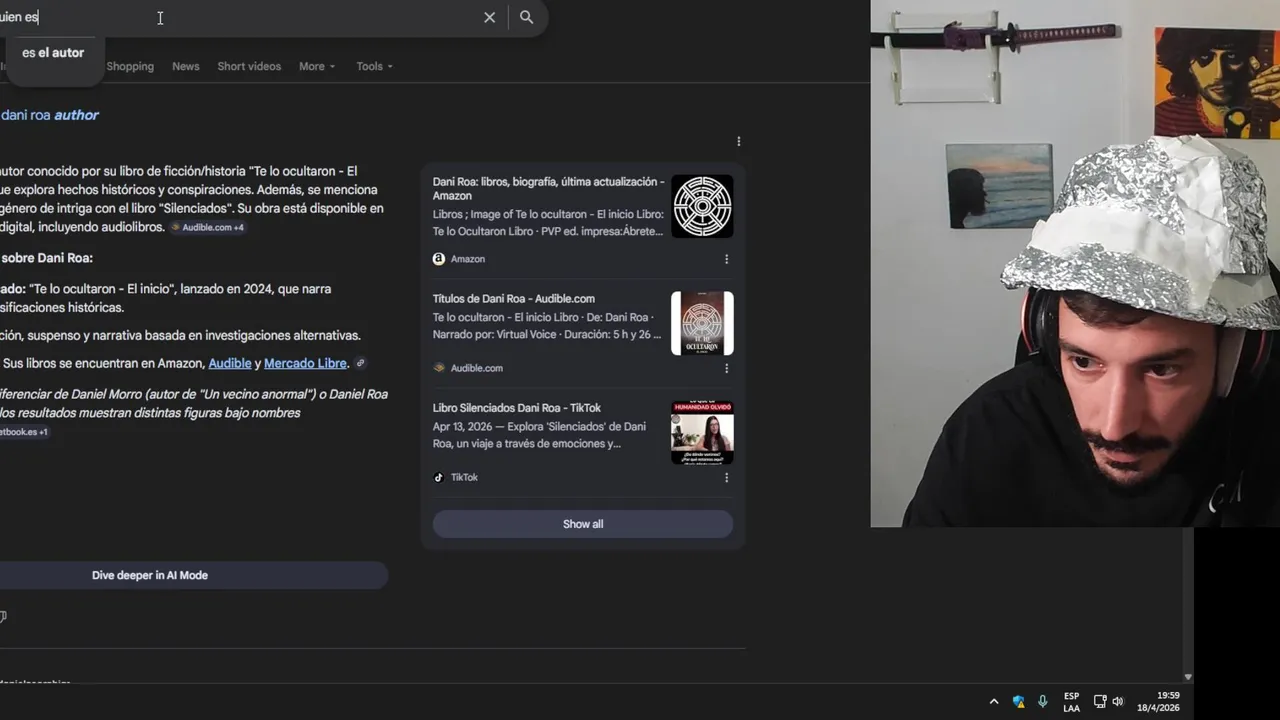This screenshot has height=720, width=1280.
Task: Open the AI overview three-dot menu
Action: (x=739, y=142)
